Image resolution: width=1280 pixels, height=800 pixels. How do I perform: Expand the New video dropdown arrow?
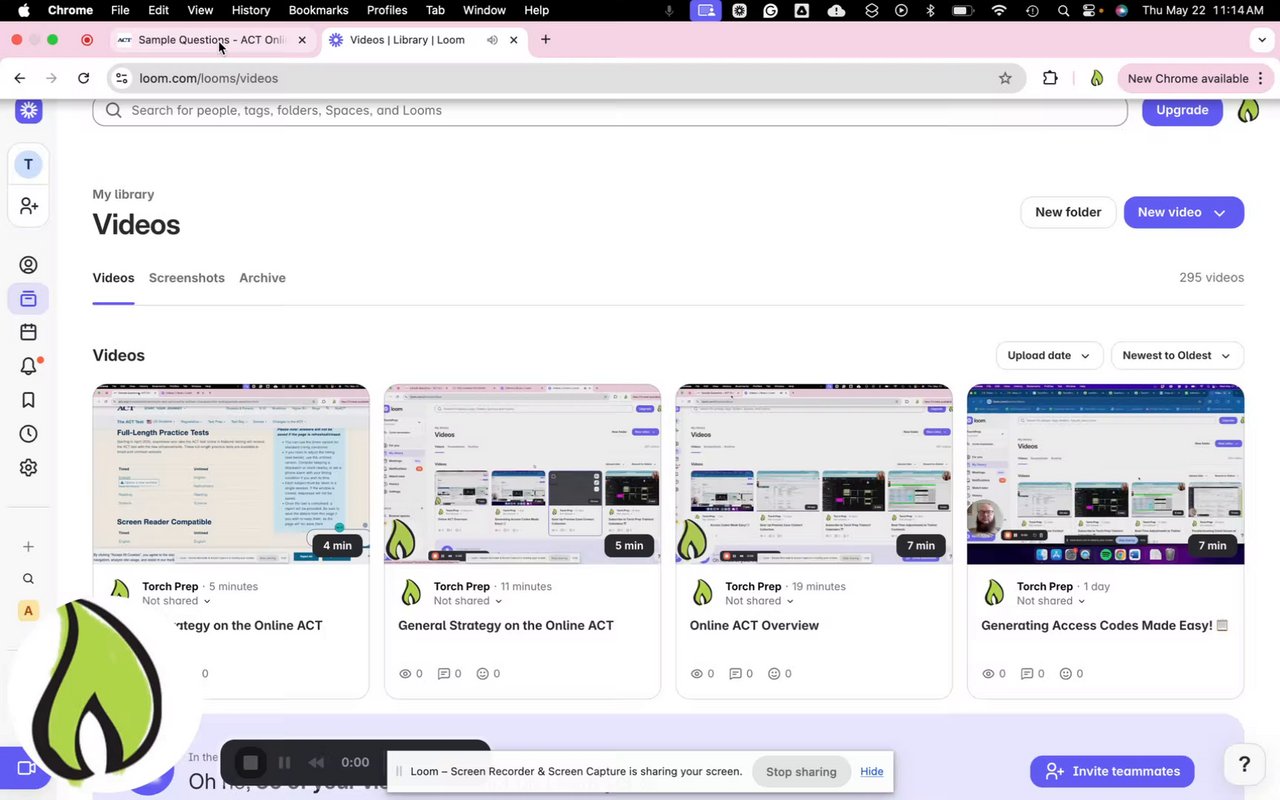pyautogui.click(x=1220, y=212)
